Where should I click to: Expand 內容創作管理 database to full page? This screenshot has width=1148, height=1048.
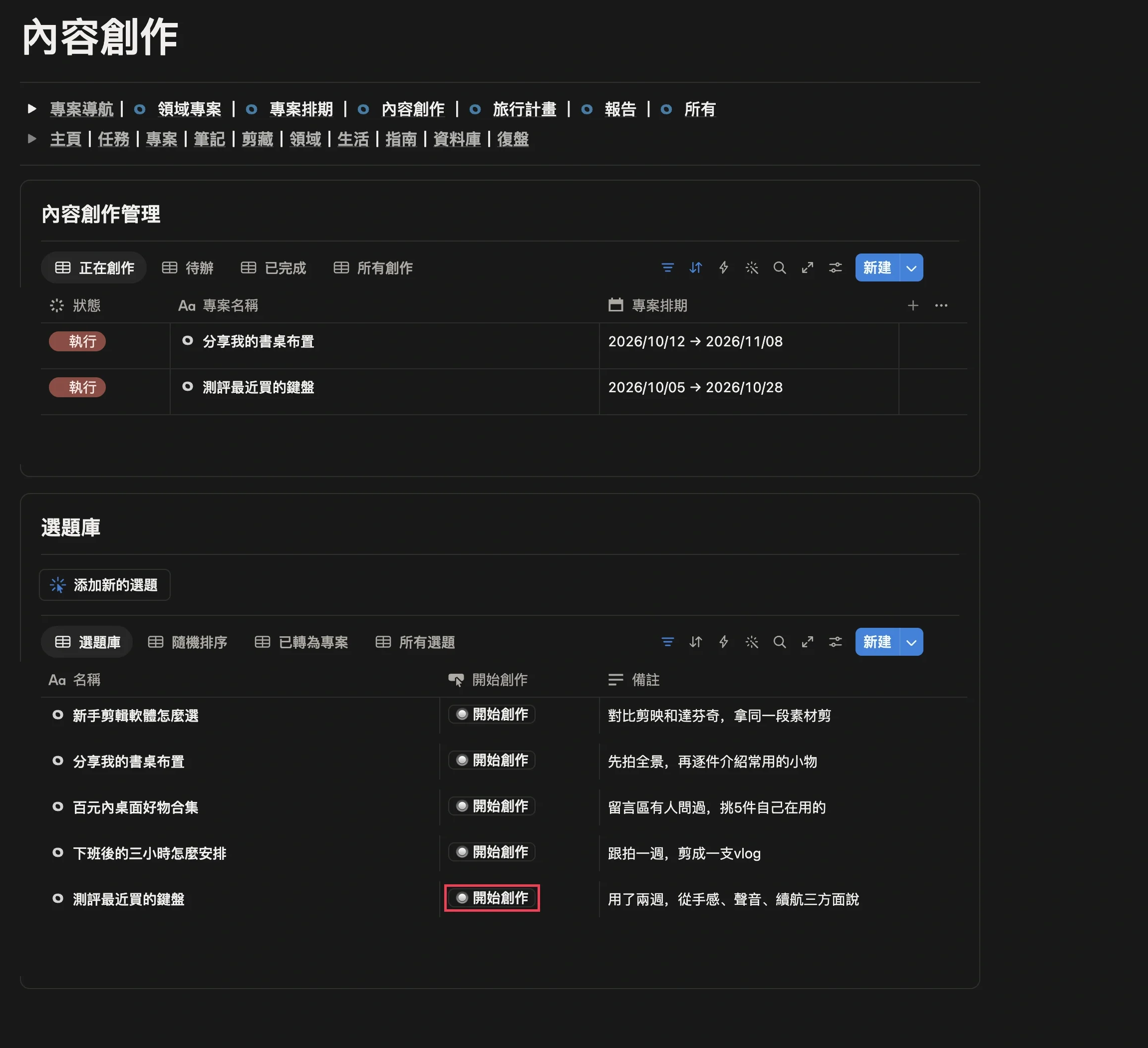pyautogui.click(x=808, y=267)
